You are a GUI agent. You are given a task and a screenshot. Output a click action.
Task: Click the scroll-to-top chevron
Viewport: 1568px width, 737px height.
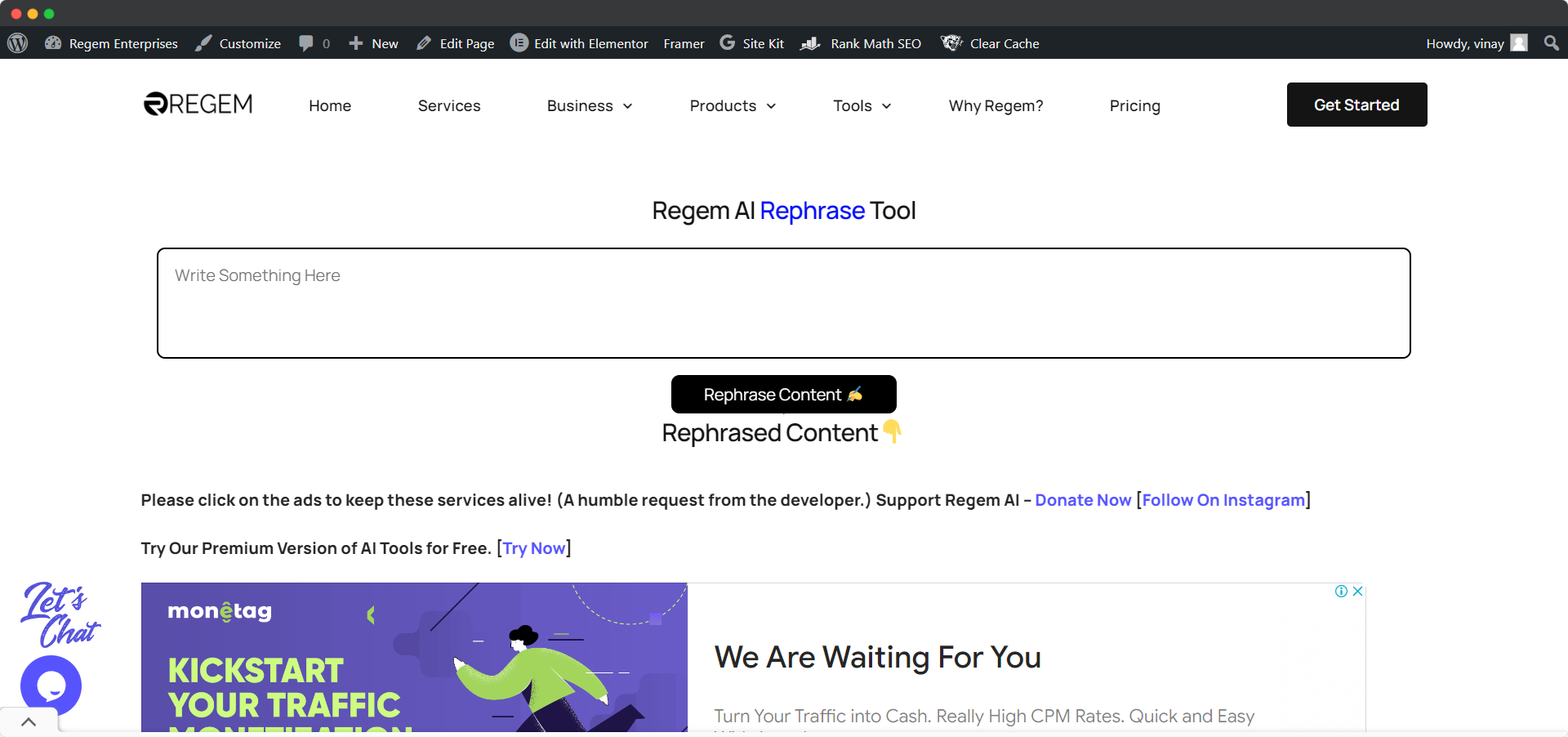(x=29, y=721)
